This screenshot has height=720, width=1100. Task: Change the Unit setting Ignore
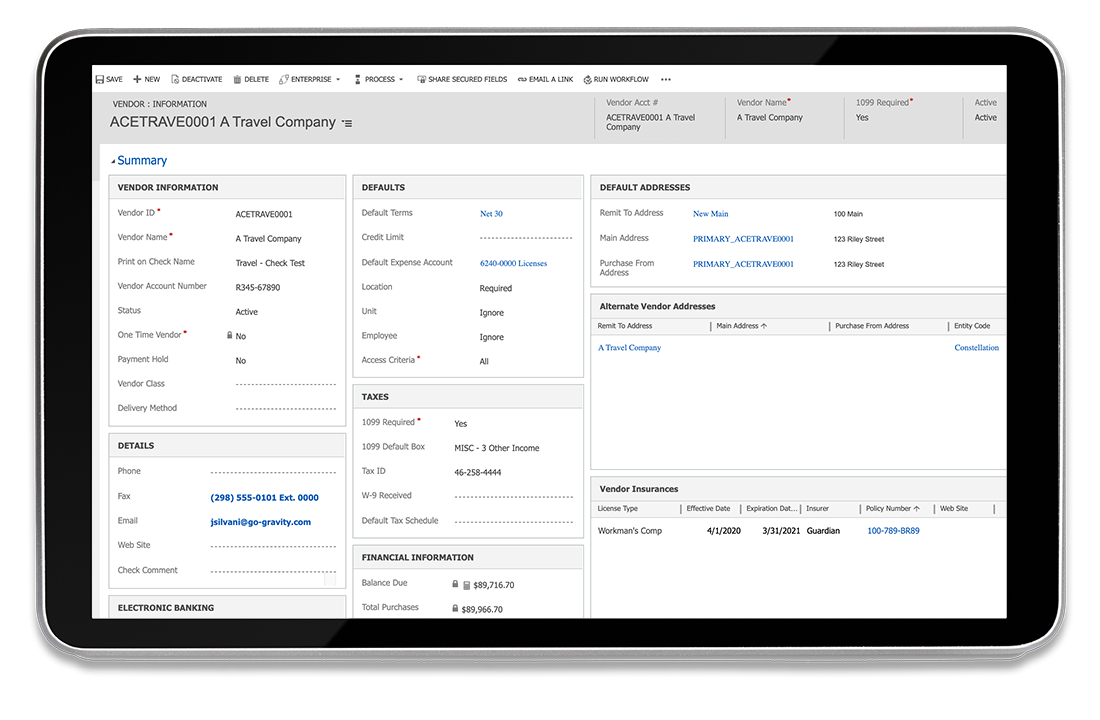[x=492, y=313]
